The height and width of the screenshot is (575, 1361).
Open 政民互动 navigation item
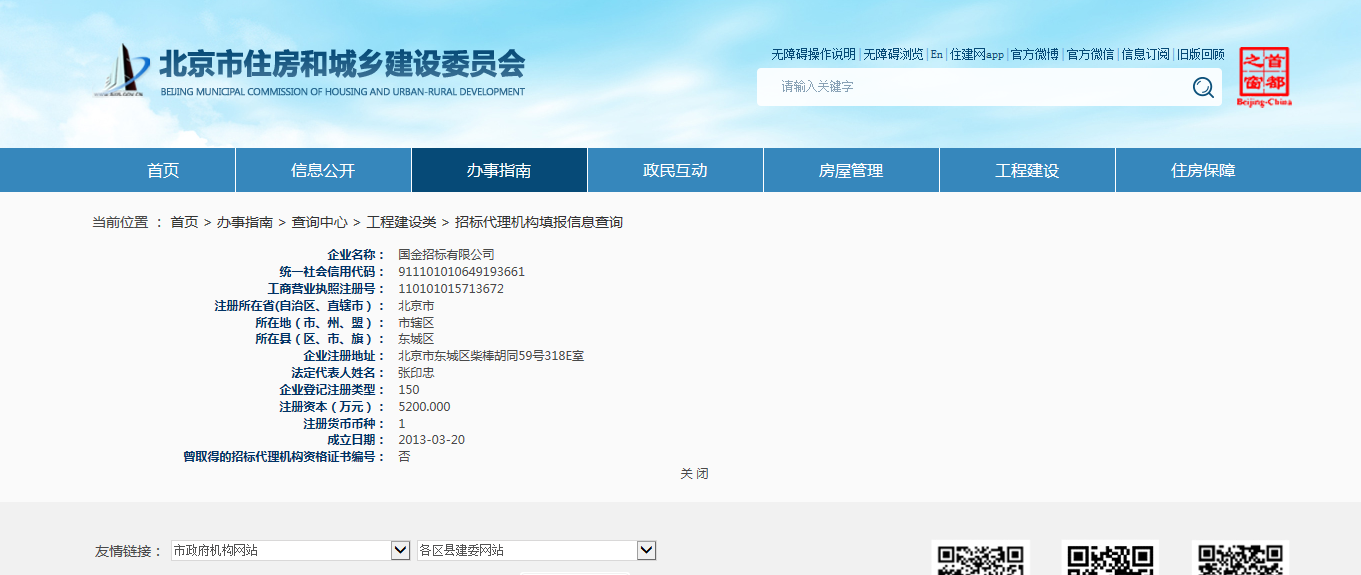(x=675, y=170)
